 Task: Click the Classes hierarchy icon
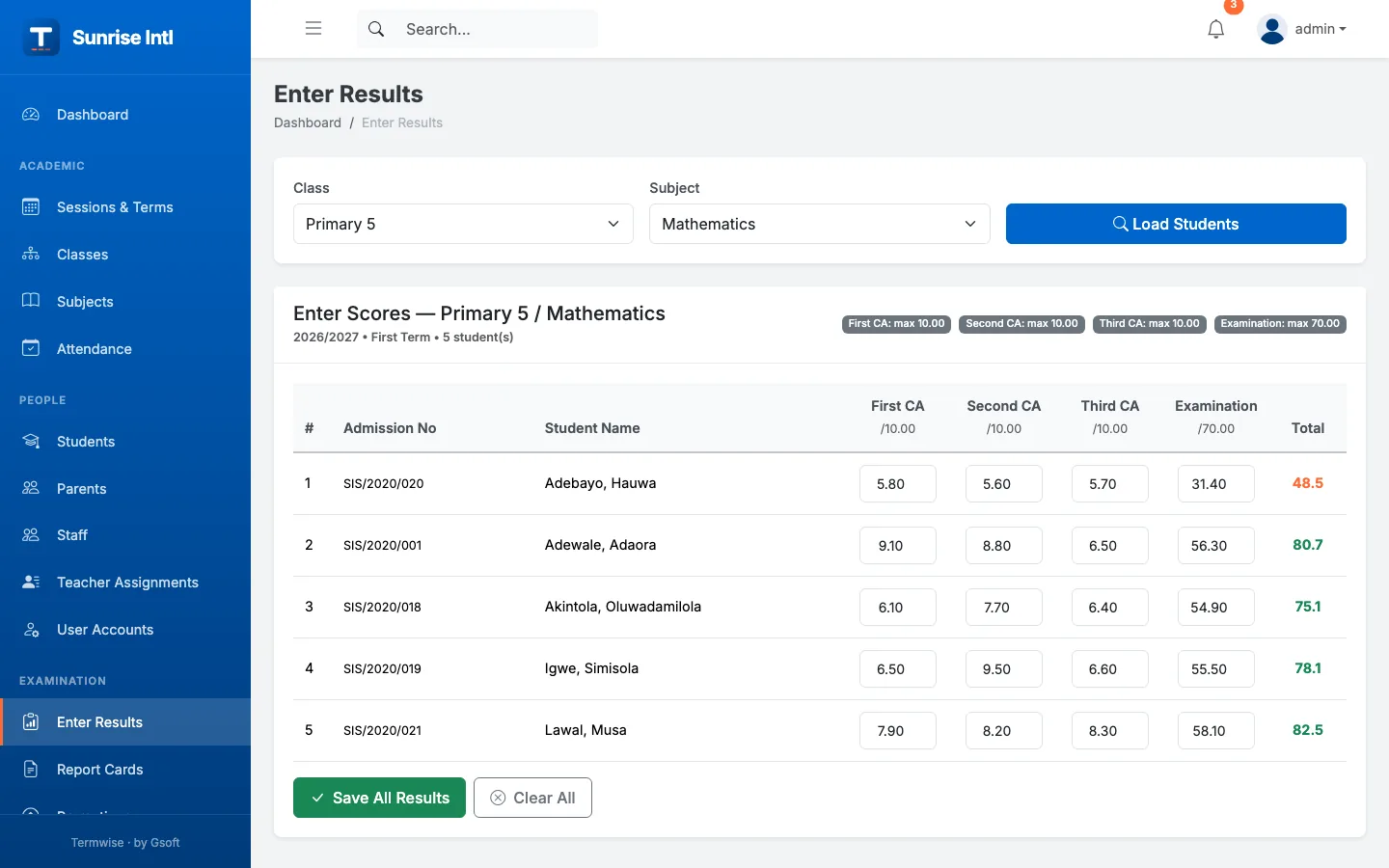pos(31,254)
